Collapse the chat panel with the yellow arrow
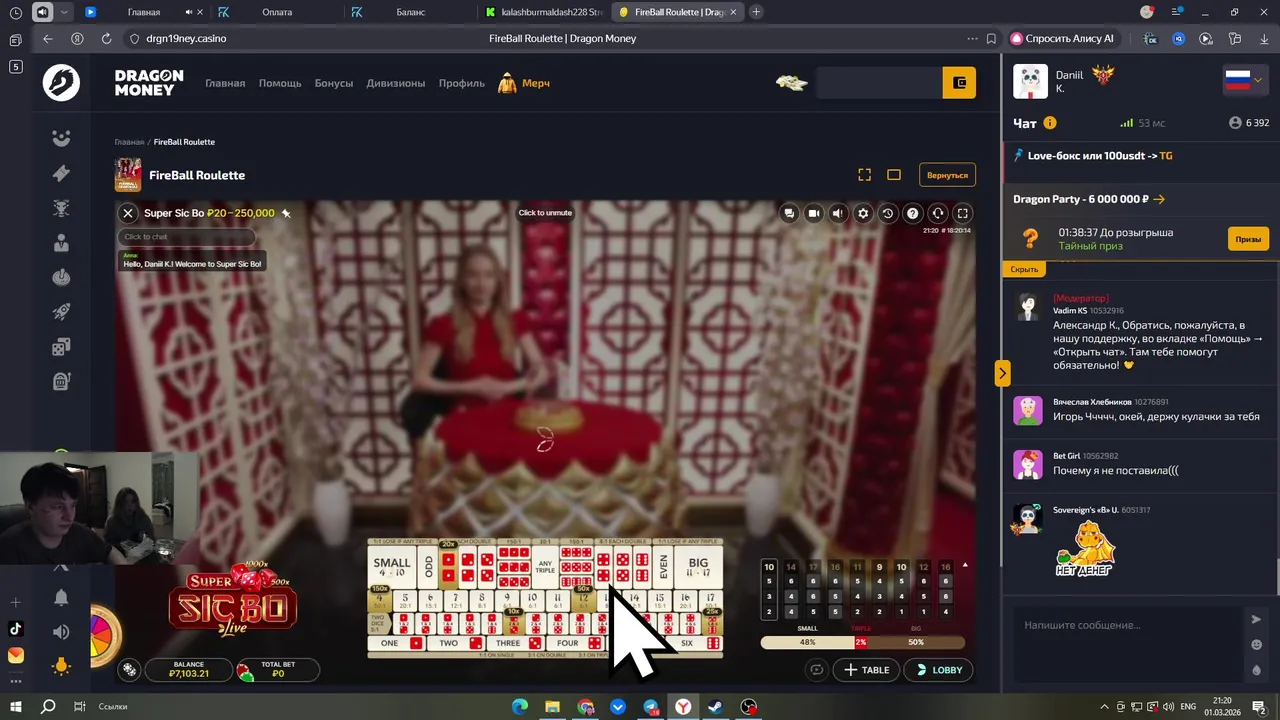The height and width of the screenshot is (720, 1280). 1002,373
